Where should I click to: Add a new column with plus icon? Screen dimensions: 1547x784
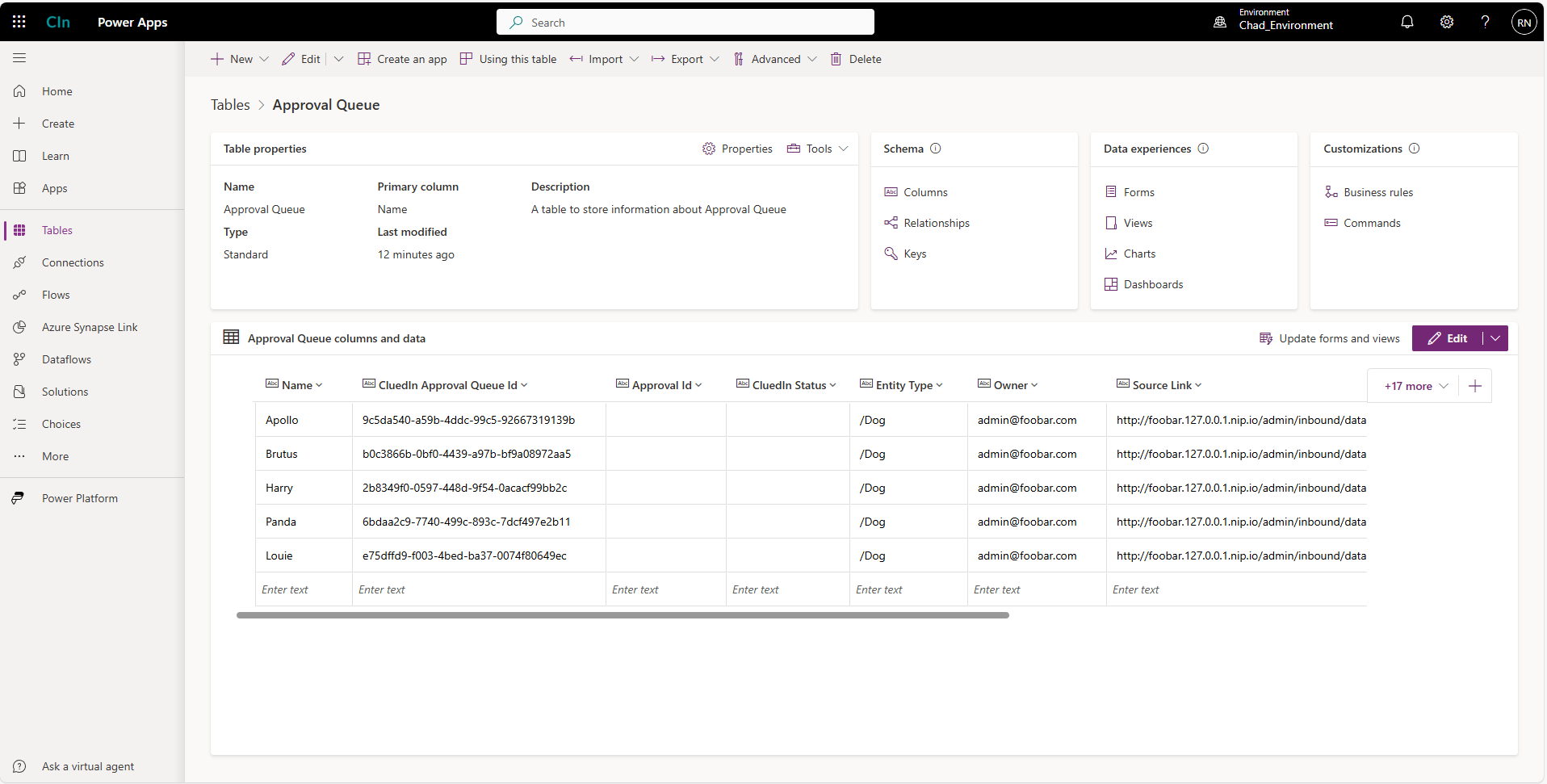(1475, 386)
